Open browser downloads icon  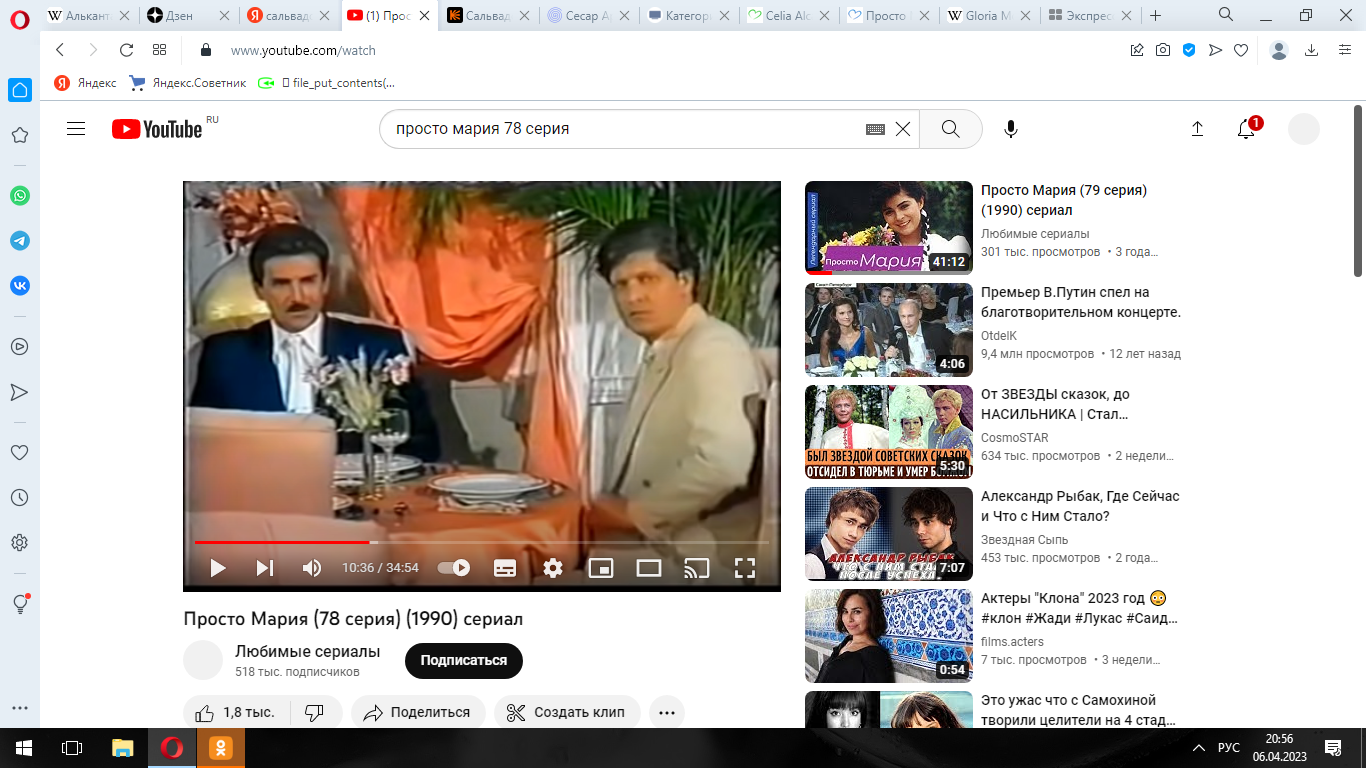click(1311, 50)
